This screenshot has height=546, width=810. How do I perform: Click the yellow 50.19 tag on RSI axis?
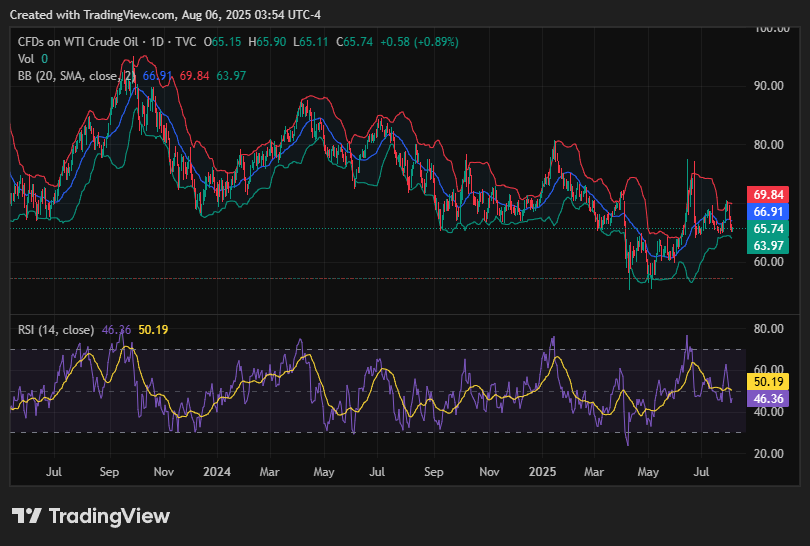pyautogui.click(x=768, y=382)
